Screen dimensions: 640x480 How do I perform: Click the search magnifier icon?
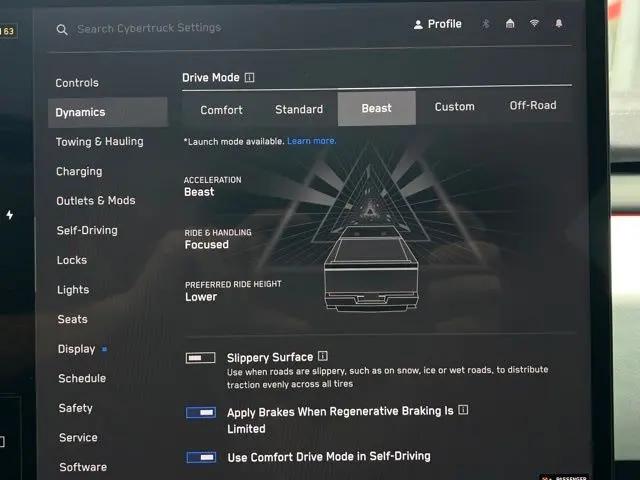pyautogui.click(x=62, y=29)
